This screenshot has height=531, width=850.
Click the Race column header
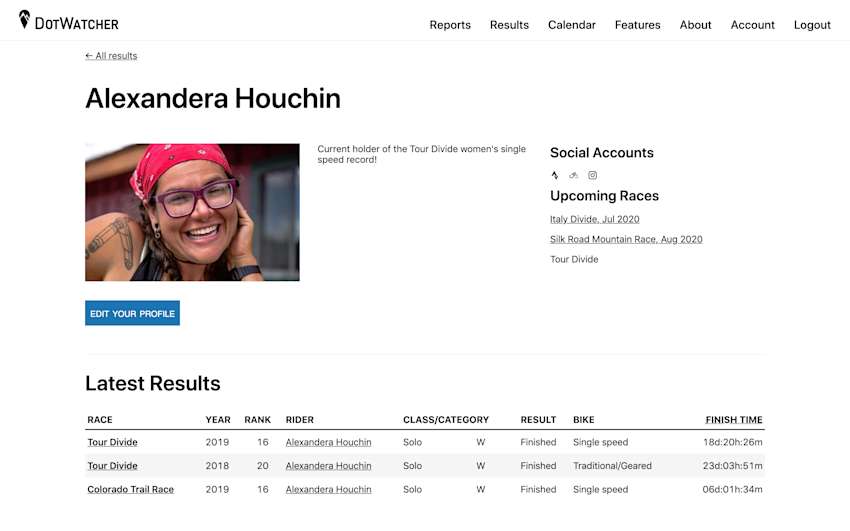coord(100,419)
